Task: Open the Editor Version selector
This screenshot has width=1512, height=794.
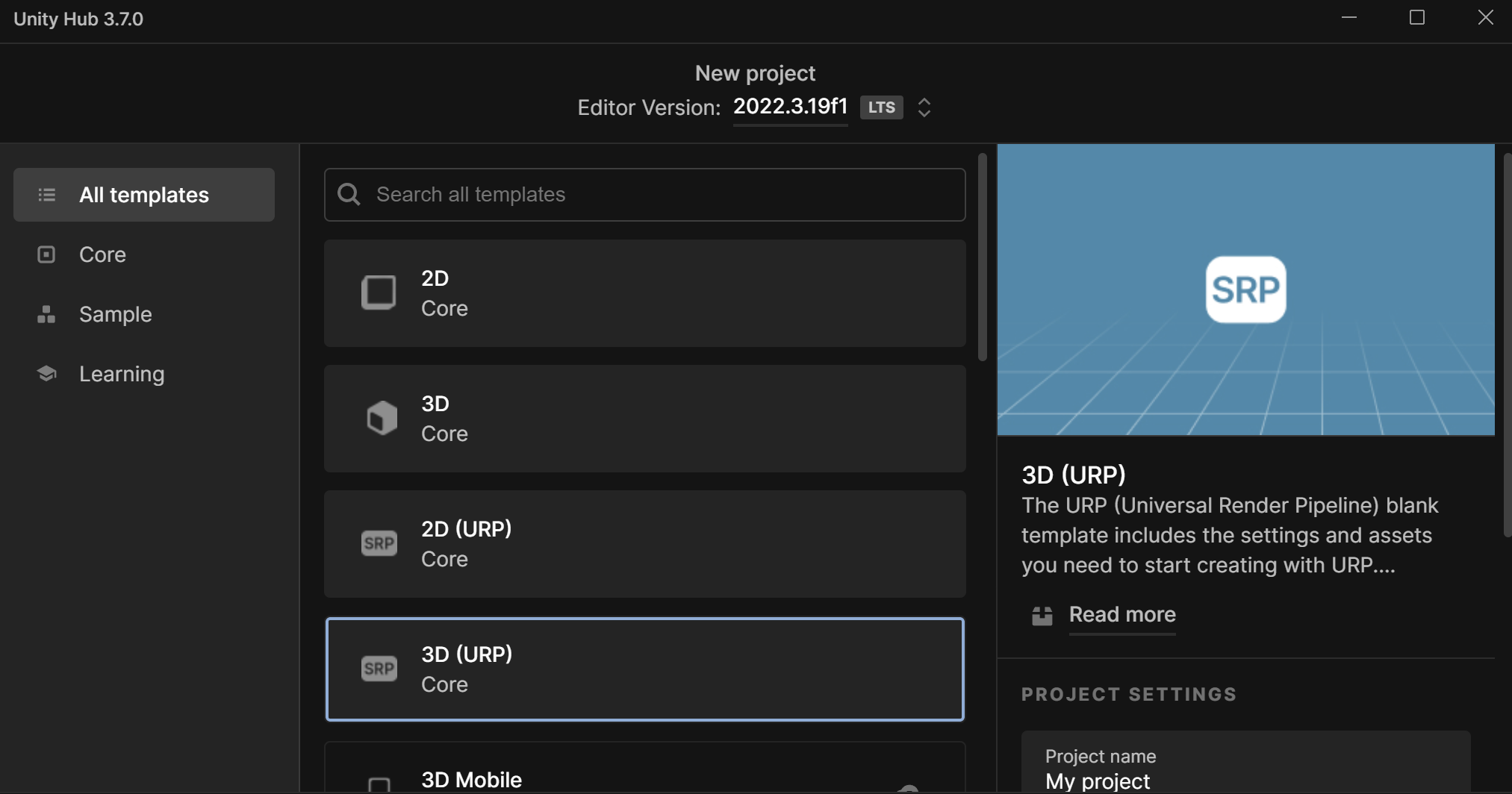Action: click(790, 107)
